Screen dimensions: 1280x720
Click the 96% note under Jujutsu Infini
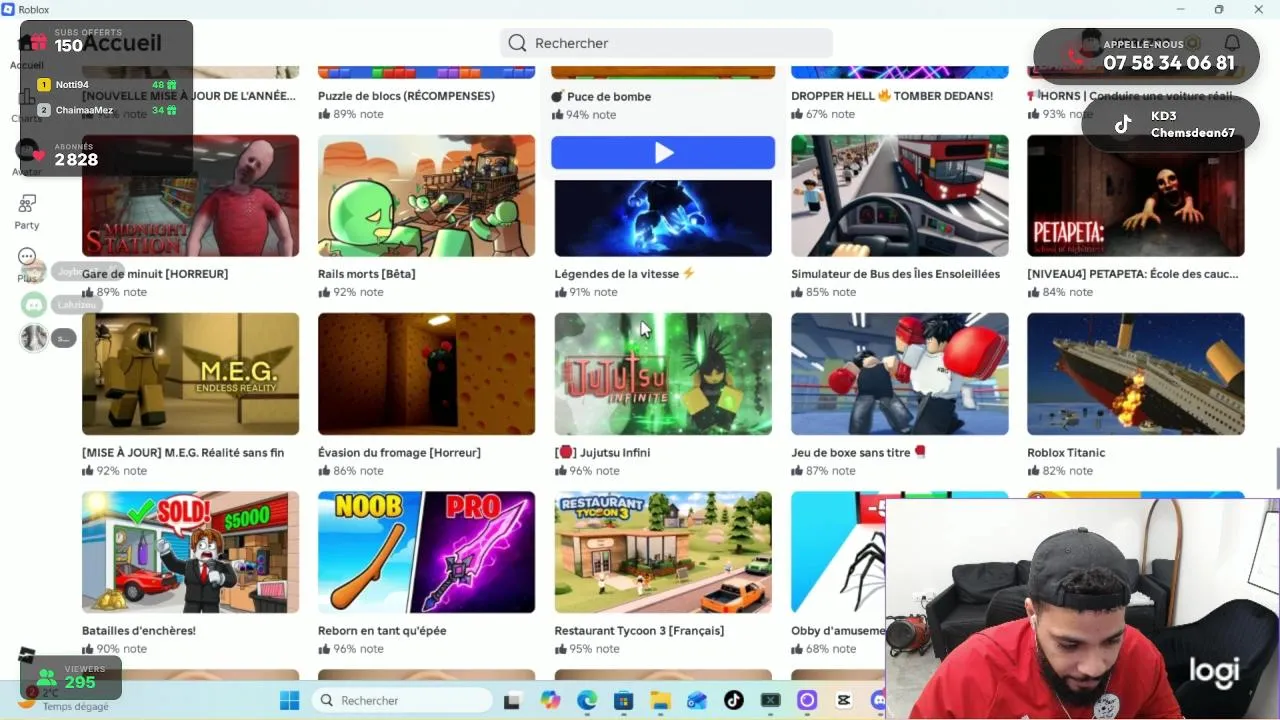click(x=587, y=471)
